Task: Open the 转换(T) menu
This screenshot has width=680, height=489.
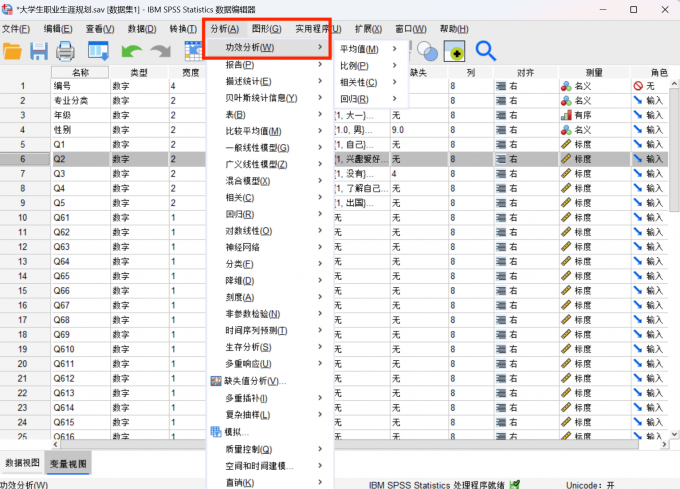Action: [183, 29]
